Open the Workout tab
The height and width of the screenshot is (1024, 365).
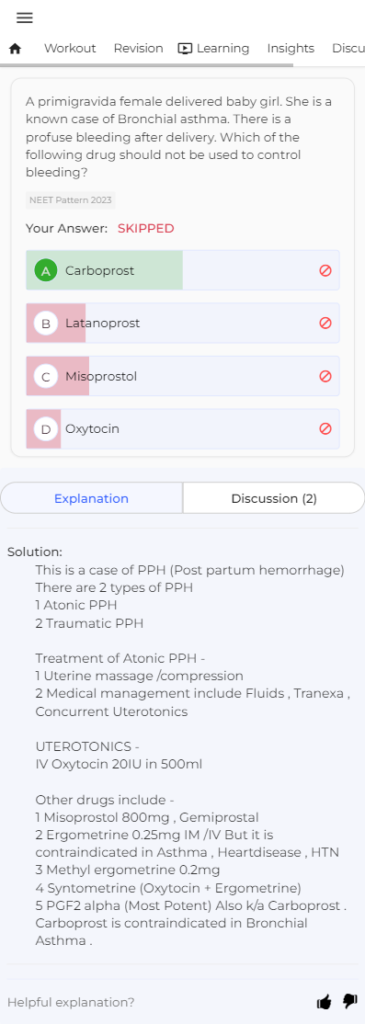pos(70,48)
